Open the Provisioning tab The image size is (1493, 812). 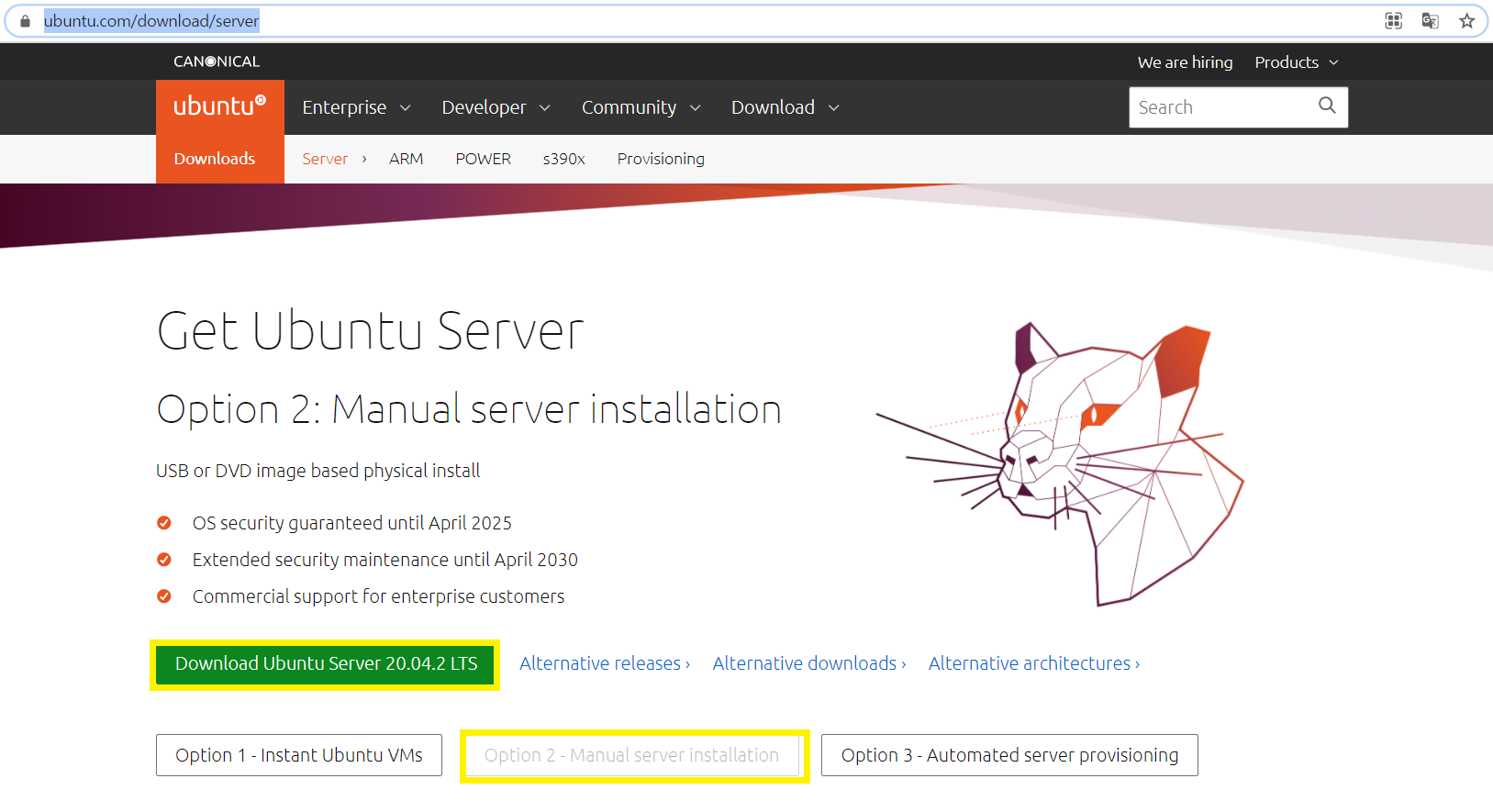(x=661, y=159)
